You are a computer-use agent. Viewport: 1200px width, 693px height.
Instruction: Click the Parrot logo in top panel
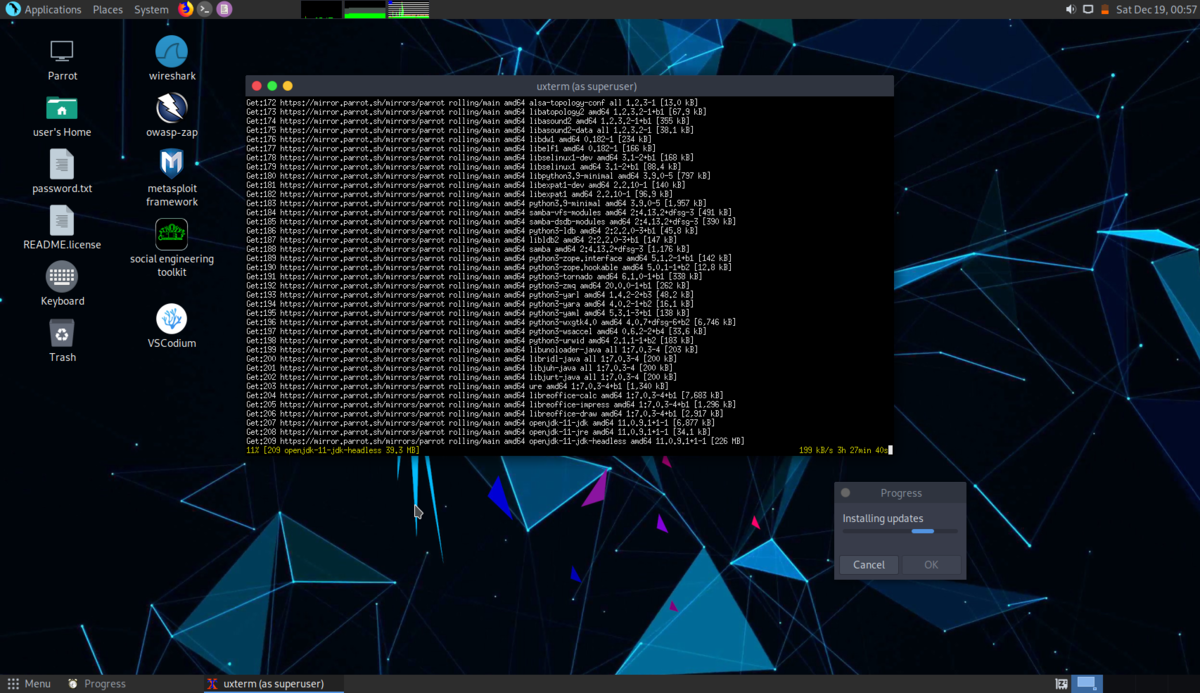tap(13, 9)
